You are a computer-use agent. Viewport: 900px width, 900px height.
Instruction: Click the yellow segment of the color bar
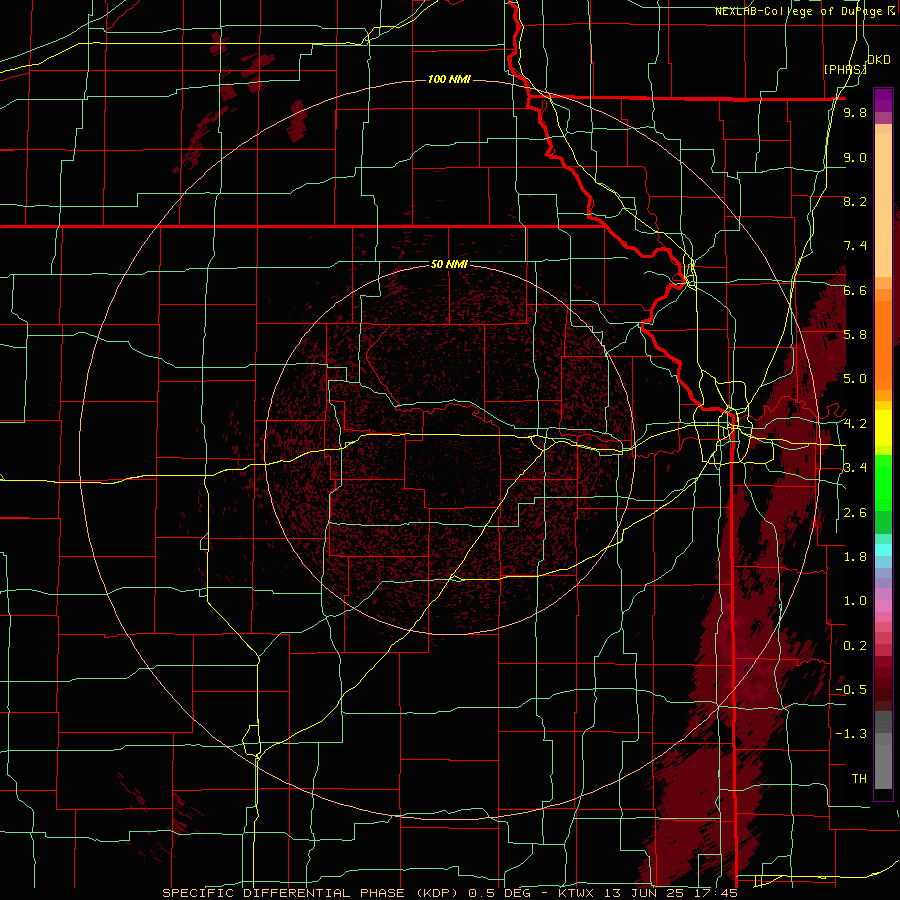point(883,428)
